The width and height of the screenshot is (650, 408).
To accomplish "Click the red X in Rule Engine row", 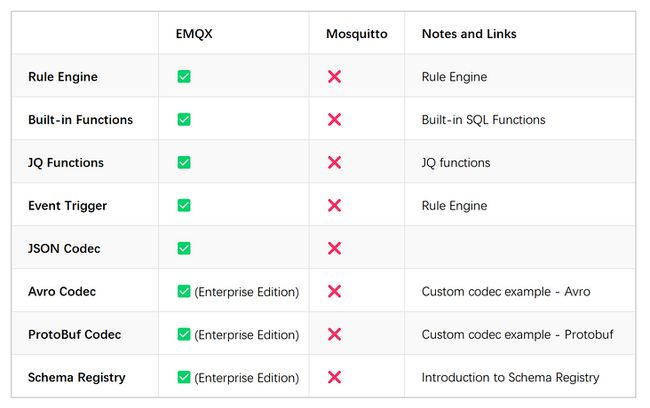I will (x=334, y=77).
